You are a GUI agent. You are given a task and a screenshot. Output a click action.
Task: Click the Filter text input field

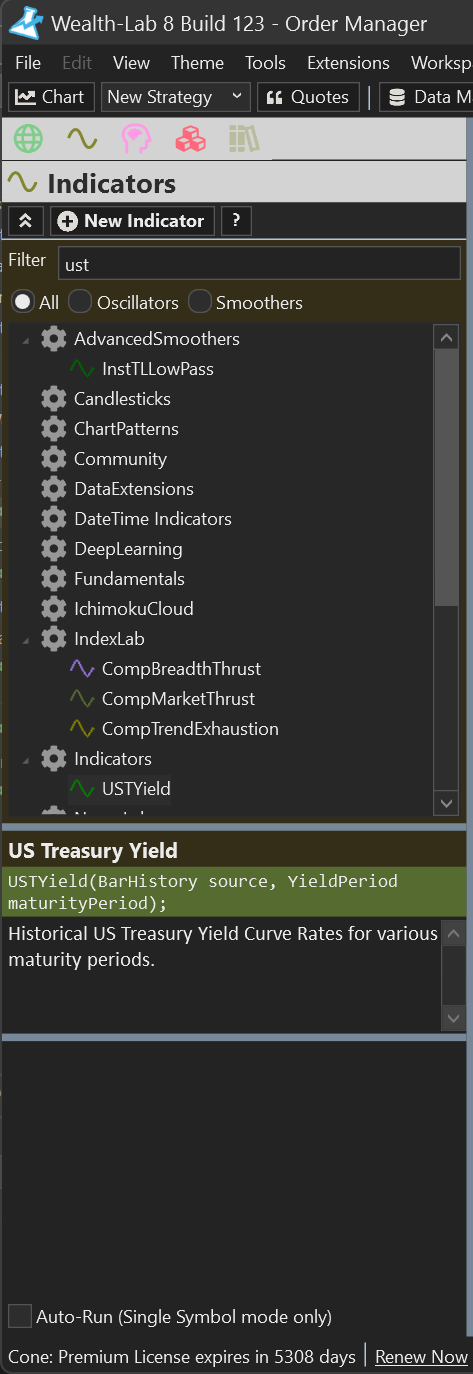pyautogui.click(x=259, y=264)
